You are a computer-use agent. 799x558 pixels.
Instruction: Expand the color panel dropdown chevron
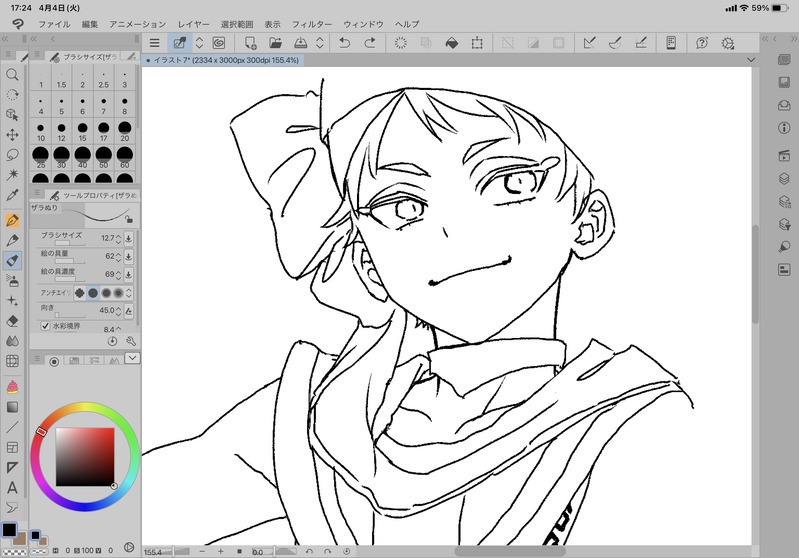pyautogui.click(x=132, y=358)
